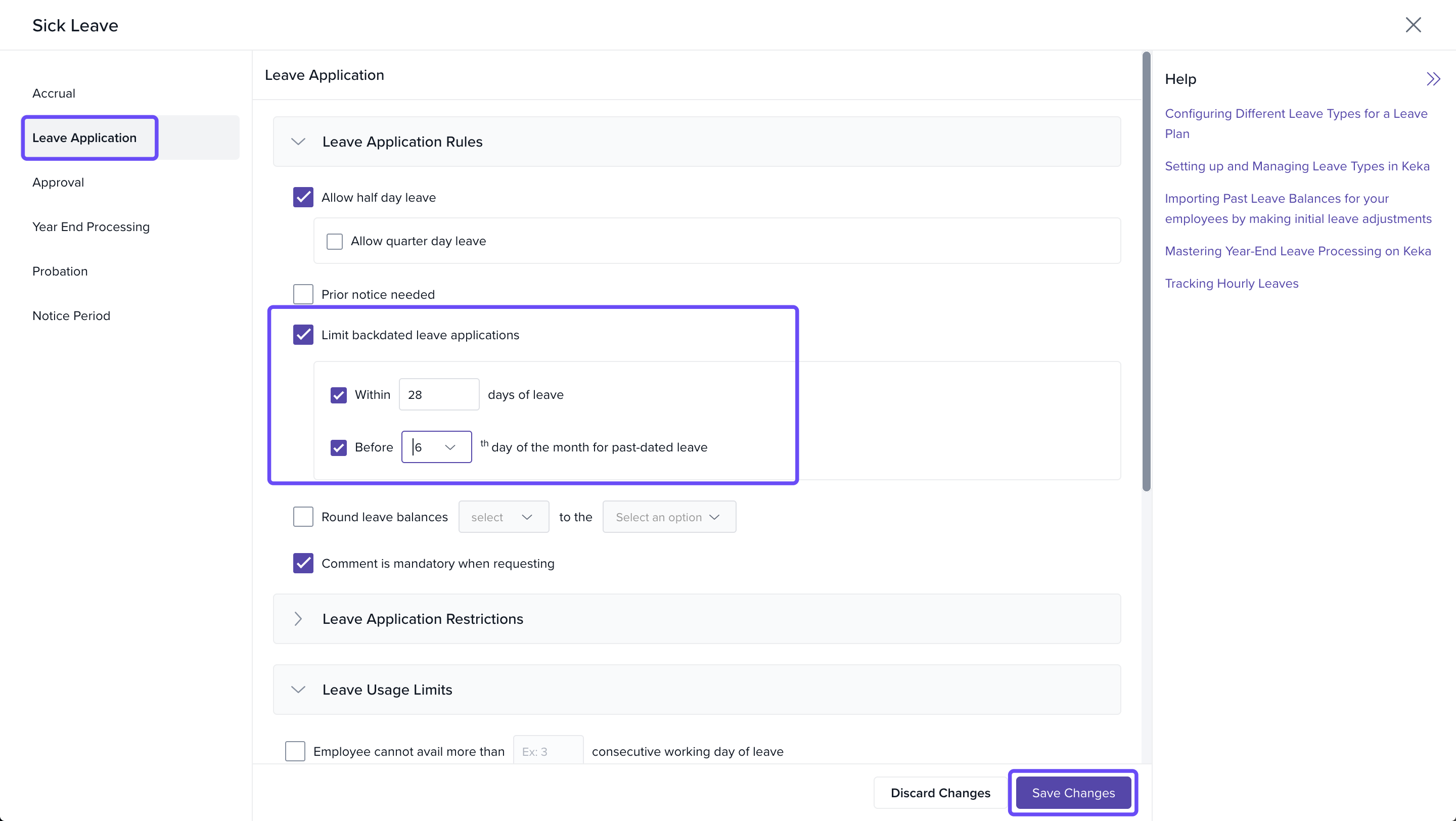Screen dimensions: 1456x821
Task: Collapse the Help panel with double chevron
Action: 1432,79
